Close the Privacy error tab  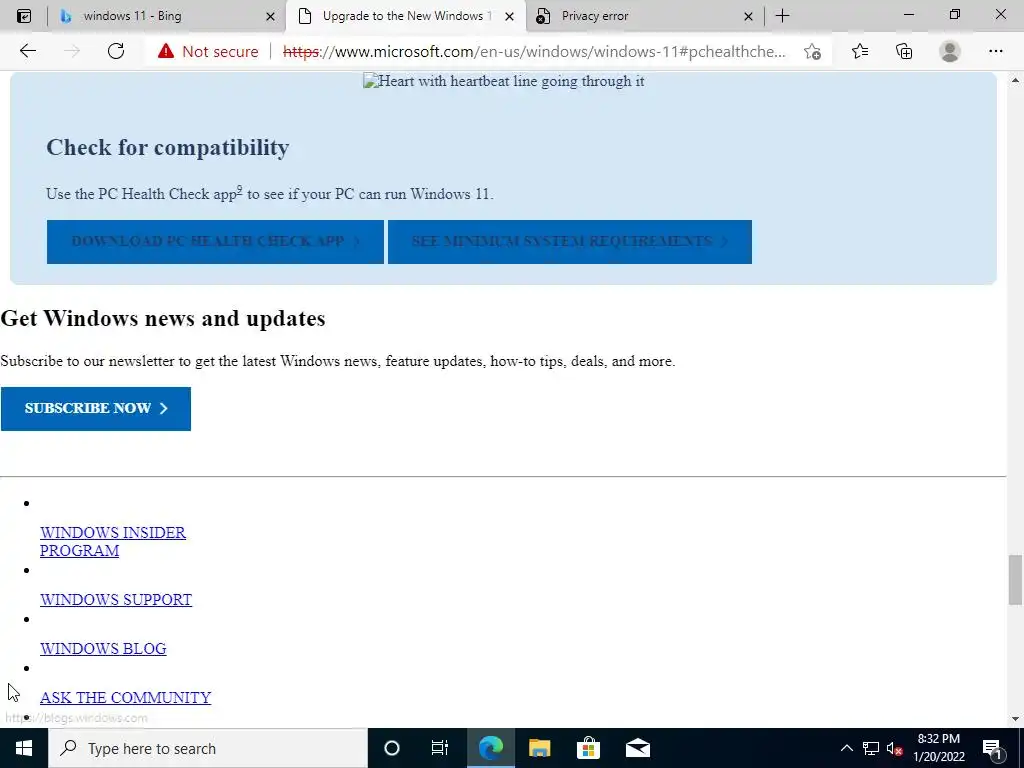(748, 16)
